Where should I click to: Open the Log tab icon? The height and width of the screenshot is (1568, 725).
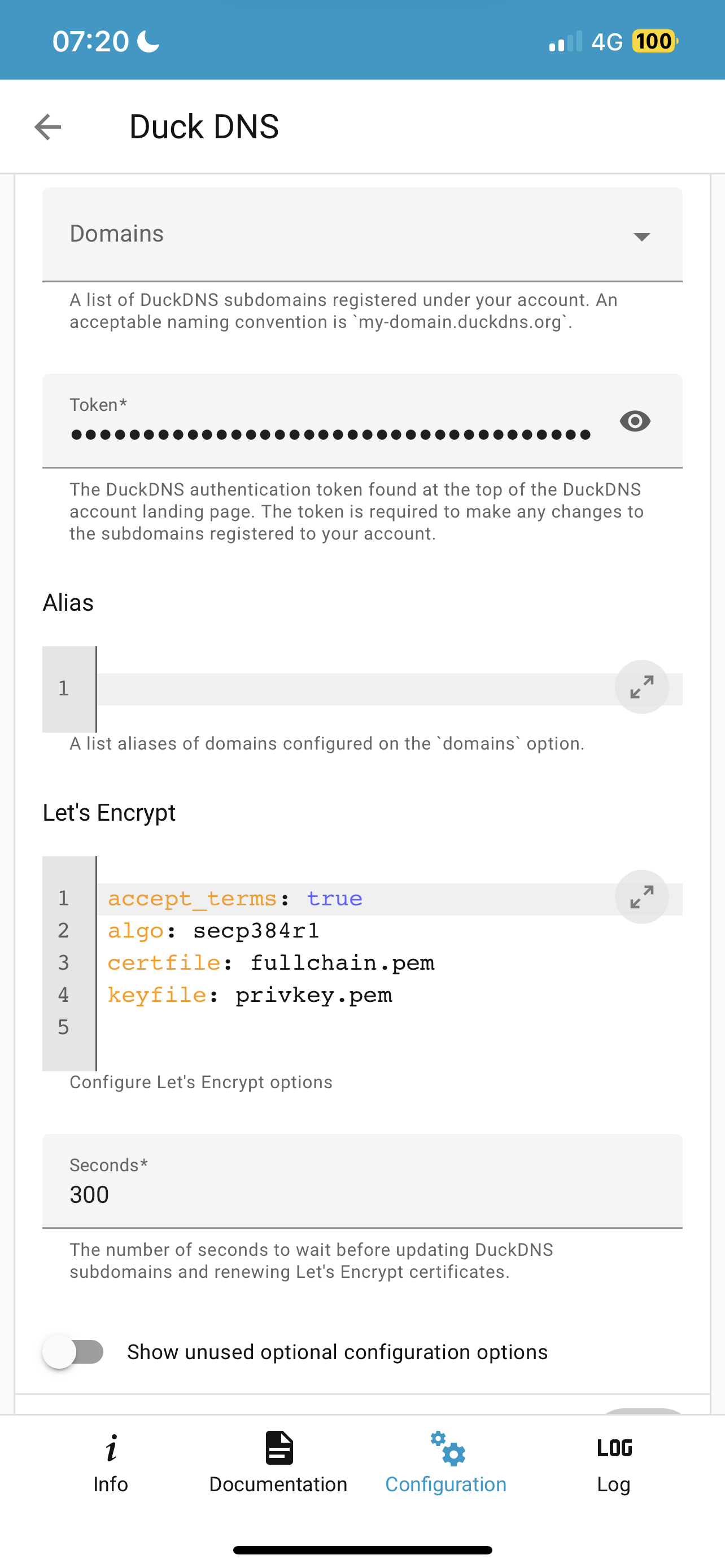pyautogui.click(x=614, y=1447)
